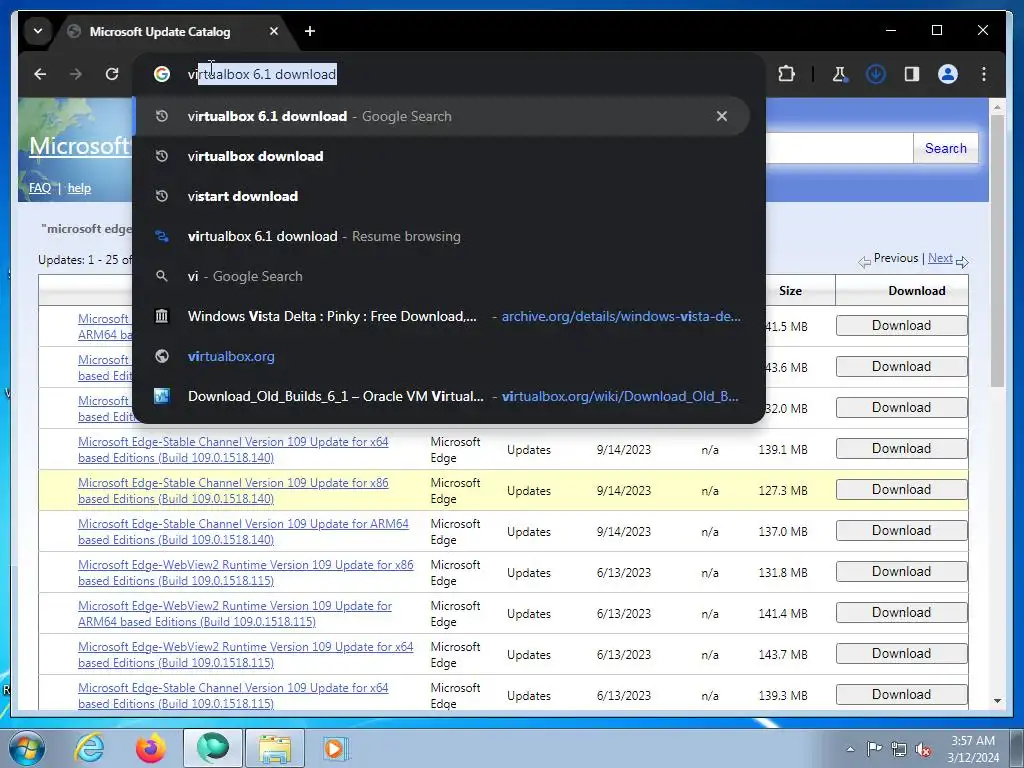Open Edge-Stable x86 Build 109.0.1518.140 link
Screen dimensions: 1024x768
pyautogui.click(x=233, y=490)
